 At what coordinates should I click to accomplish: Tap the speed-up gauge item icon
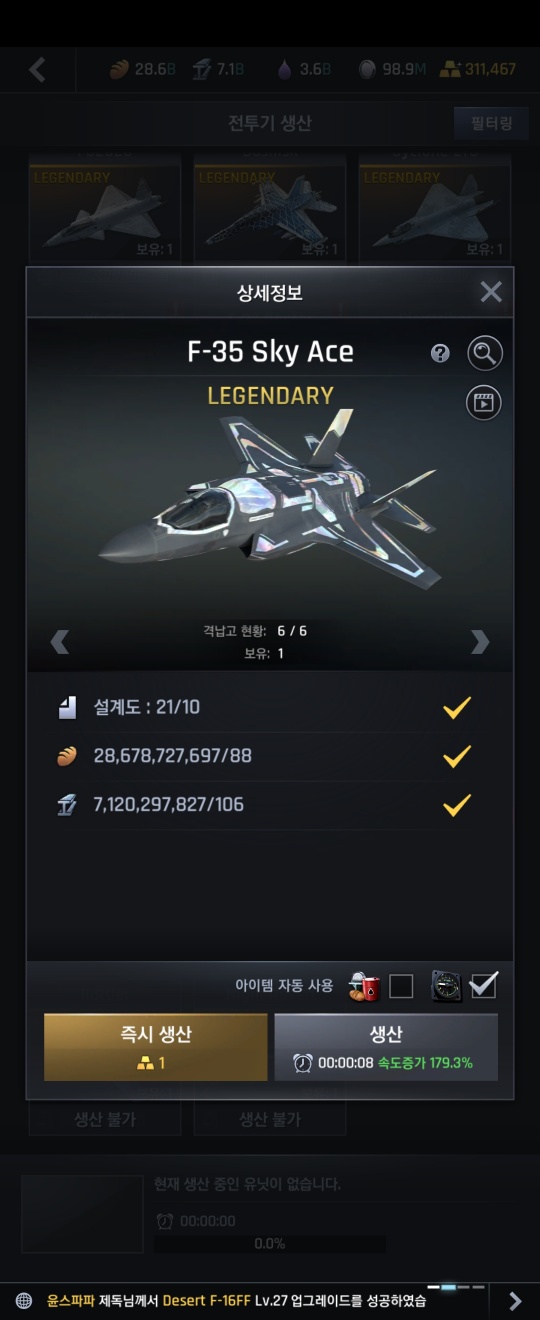tap(446, 986)
